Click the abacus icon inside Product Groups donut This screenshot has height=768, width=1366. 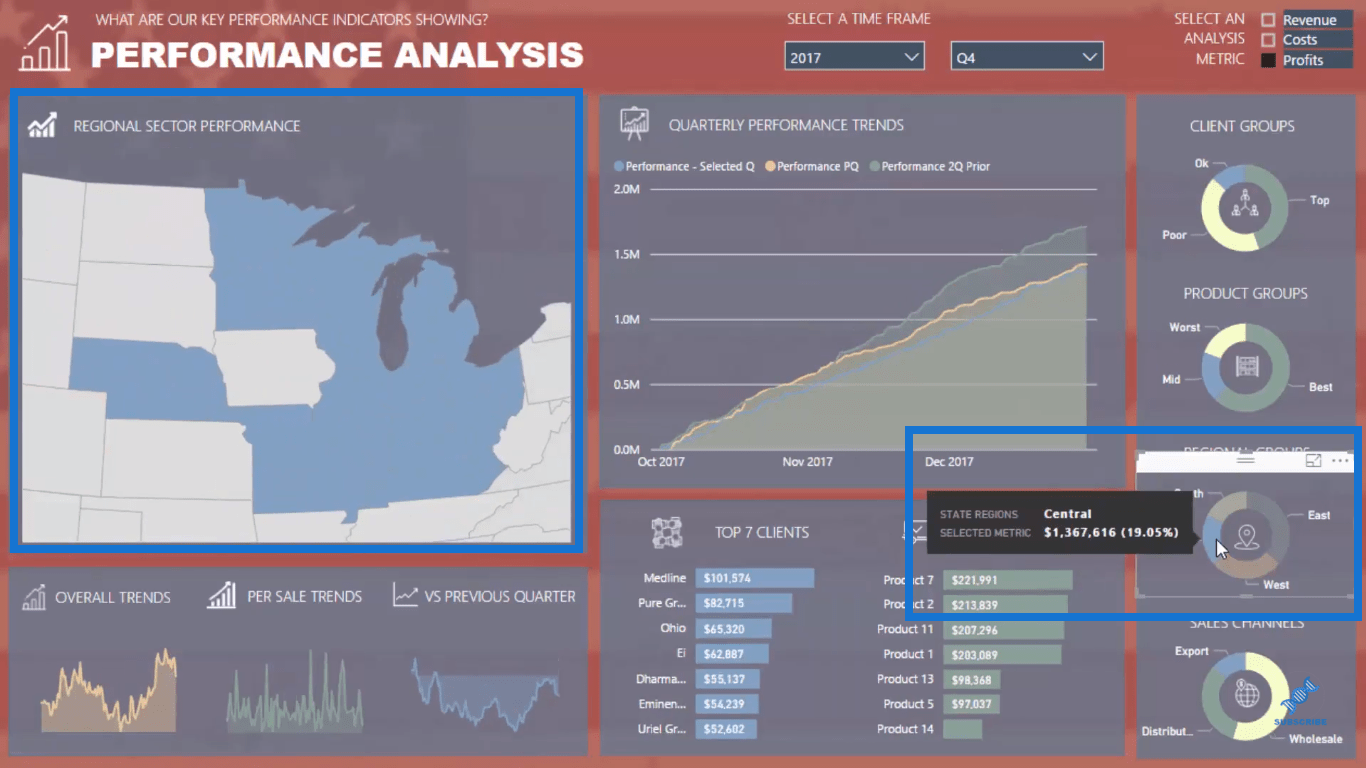click(x=1246, y=367)
